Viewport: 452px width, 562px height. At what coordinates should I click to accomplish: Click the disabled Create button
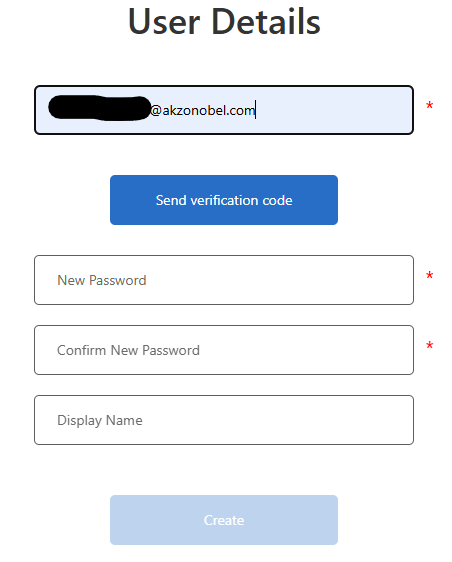224,520
